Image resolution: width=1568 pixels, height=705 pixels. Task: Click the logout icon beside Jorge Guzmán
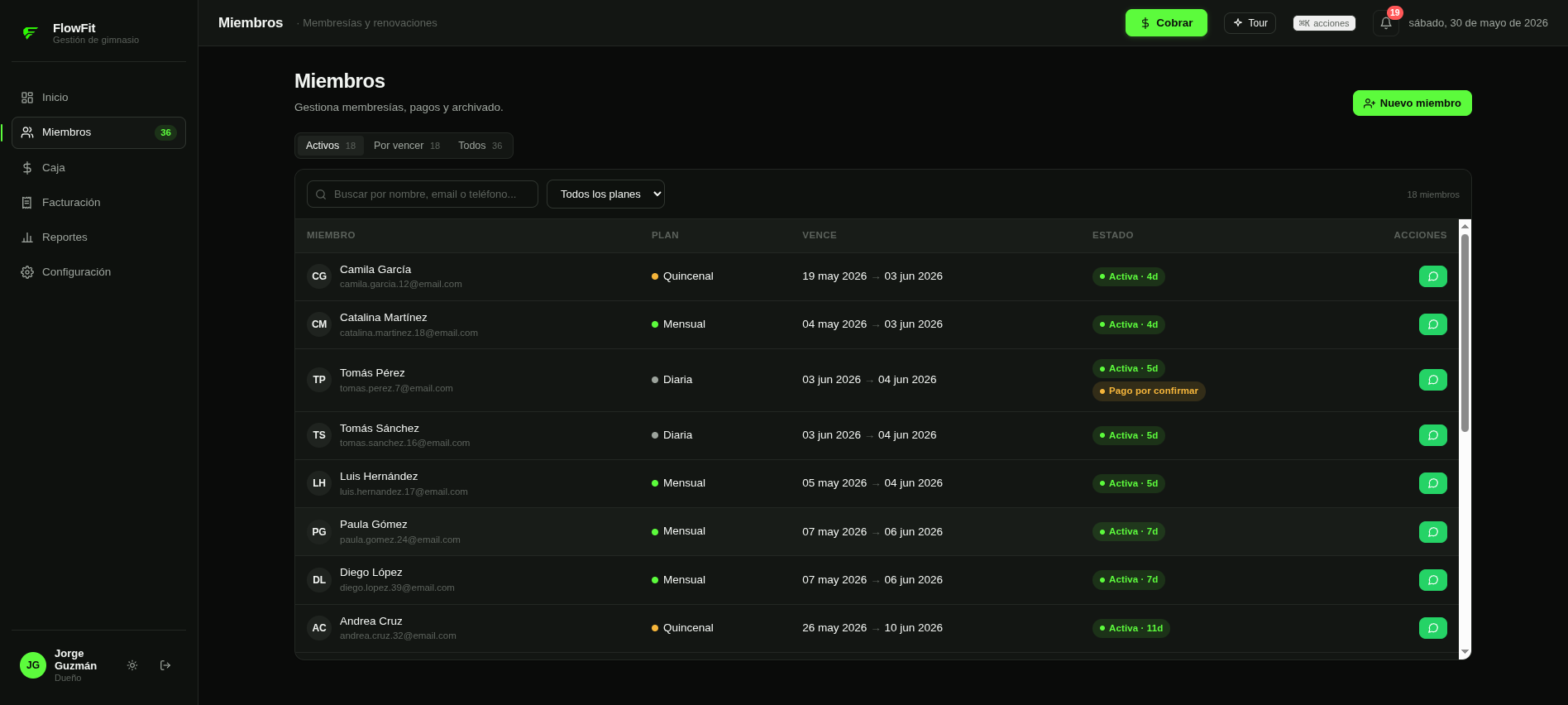pyautogui.click(x=165, y=665)
